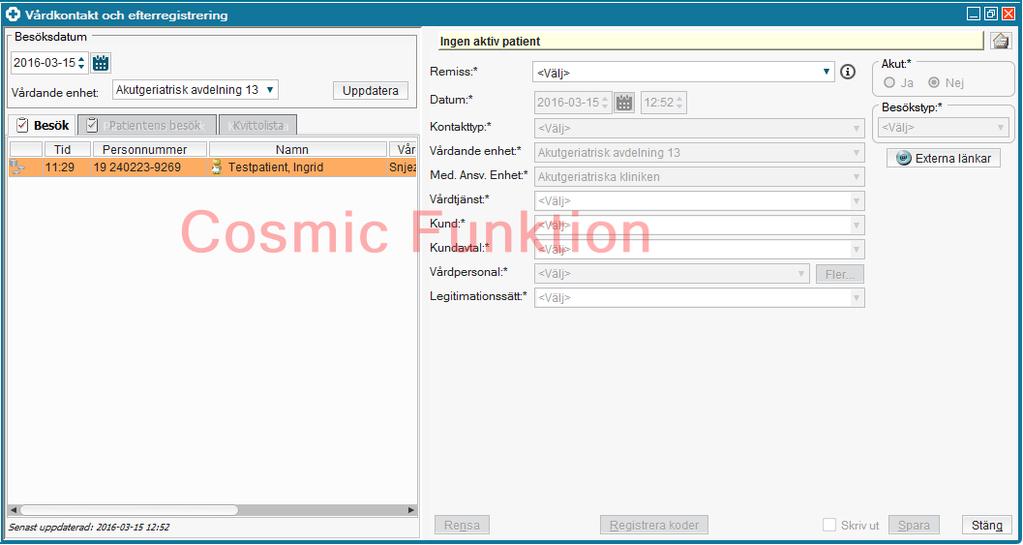Screen dimensions: 1023x545
Task: Click the Fler... button
Action: coord(840,274)
